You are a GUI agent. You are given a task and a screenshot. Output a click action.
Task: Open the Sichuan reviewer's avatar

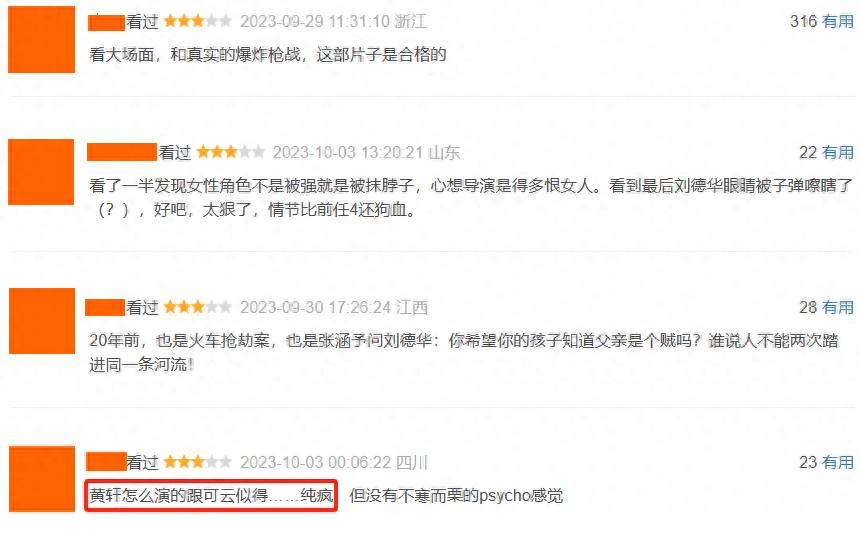tap(42, 479)
